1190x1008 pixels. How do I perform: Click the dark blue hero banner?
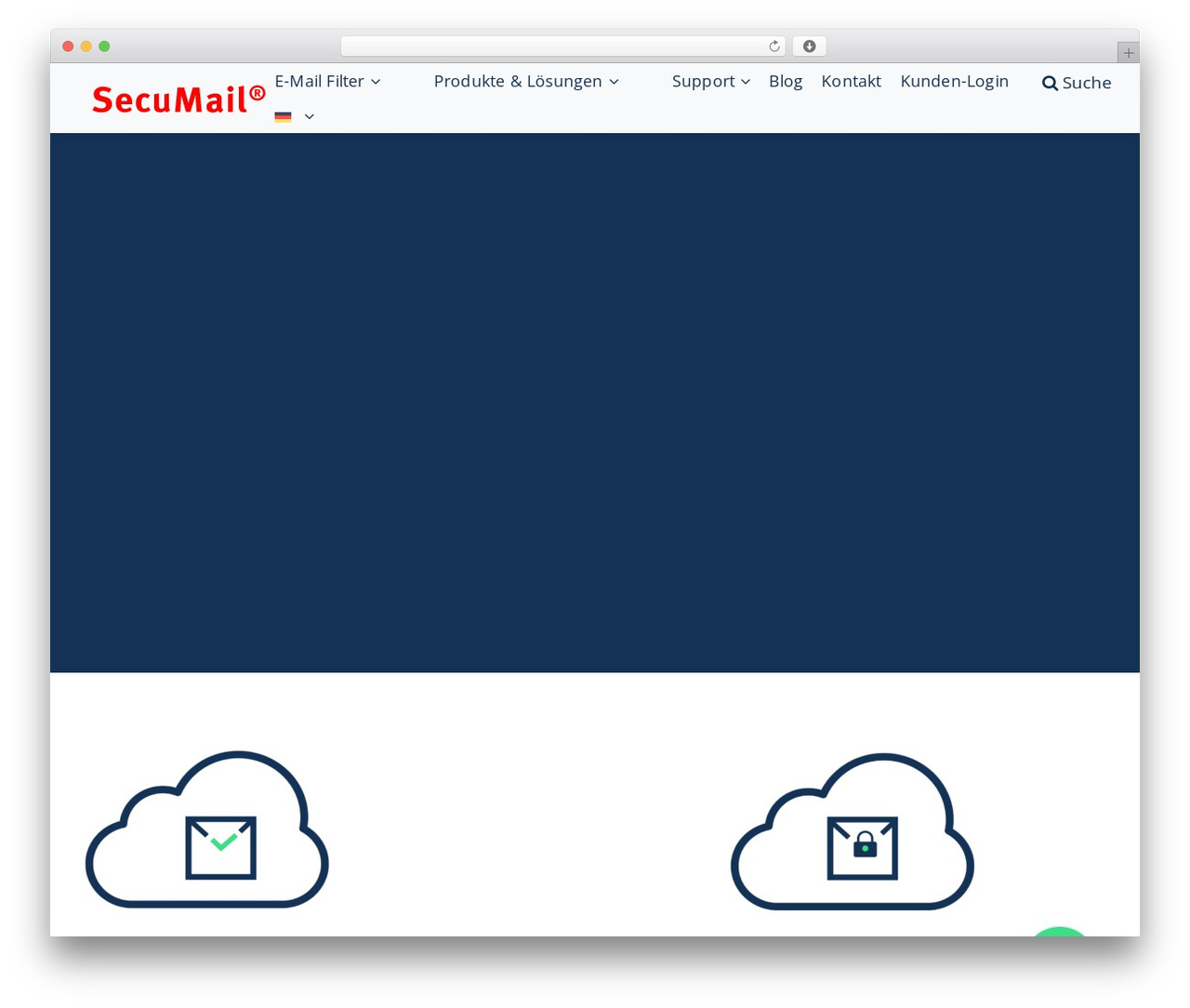click(595, 403)
